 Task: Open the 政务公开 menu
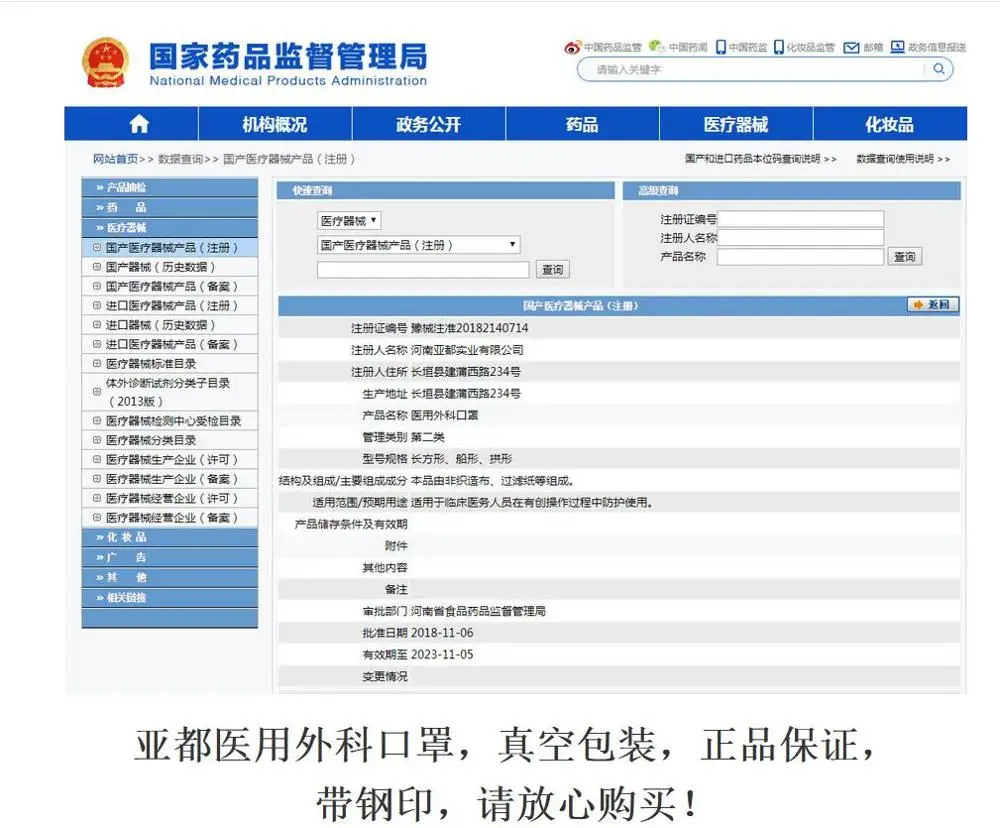click(x=429, y=124)
